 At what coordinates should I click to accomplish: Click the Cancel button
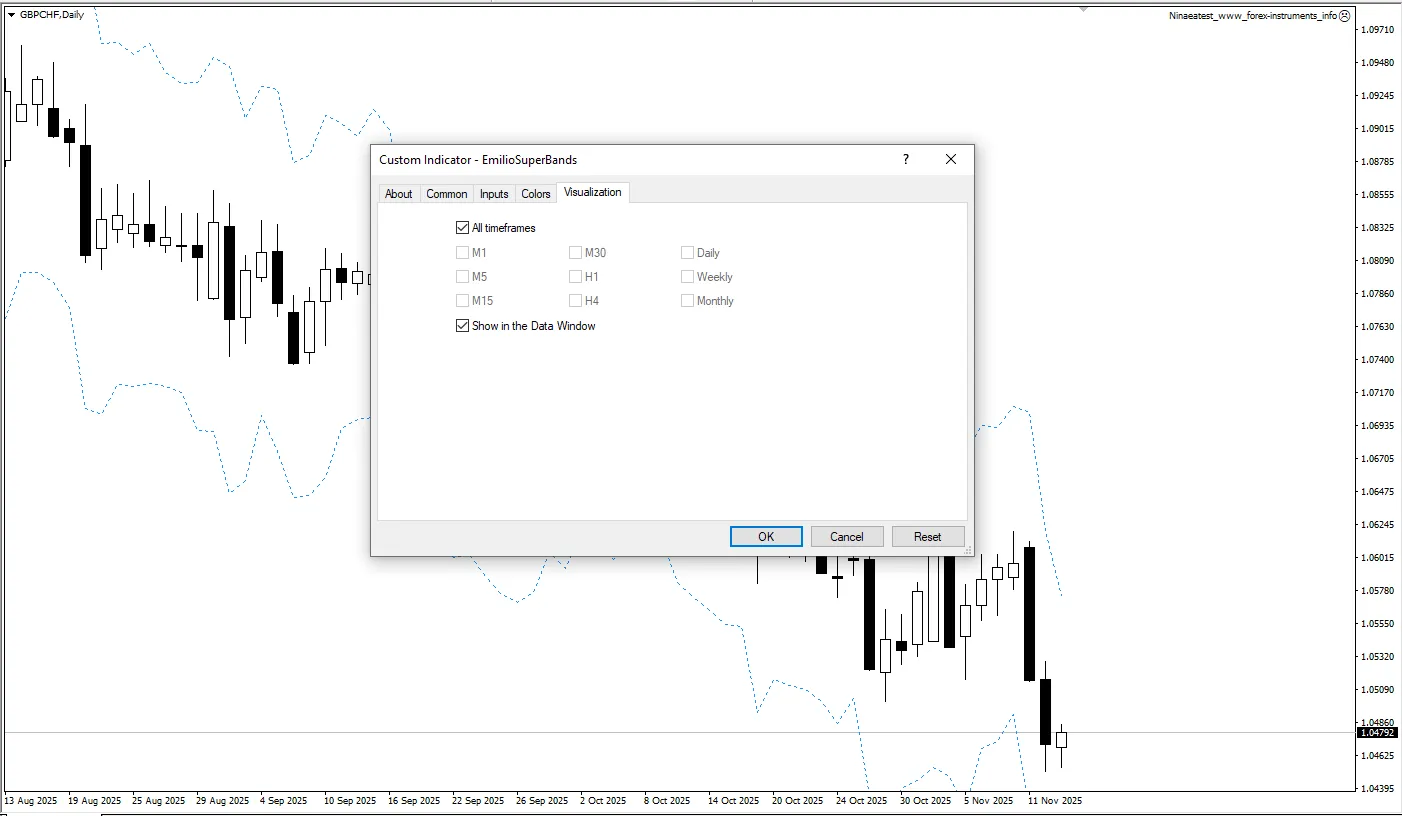(846, 537)
